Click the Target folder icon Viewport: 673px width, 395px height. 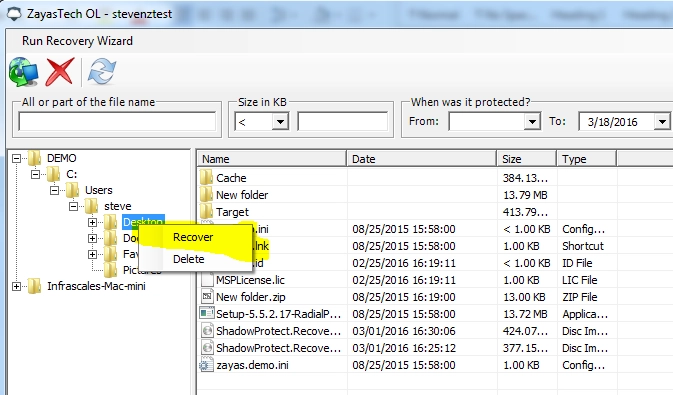pos(206,211)
